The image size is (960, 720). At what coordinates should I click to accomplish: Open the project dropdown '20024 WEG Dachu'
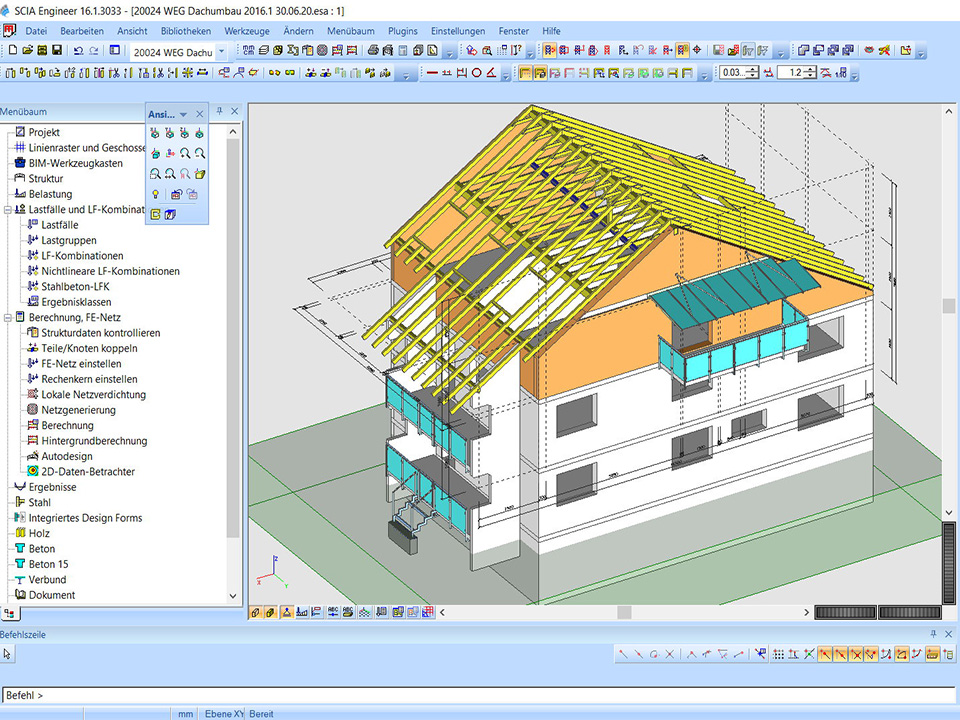221,51
